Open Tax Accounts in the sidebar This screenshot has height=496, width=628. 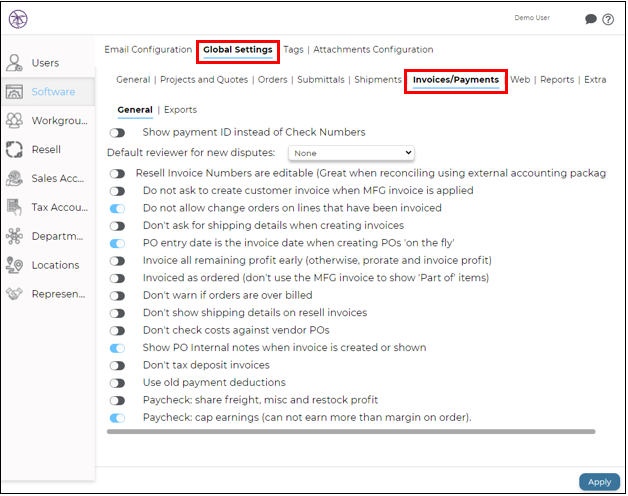tap(59, 207)
